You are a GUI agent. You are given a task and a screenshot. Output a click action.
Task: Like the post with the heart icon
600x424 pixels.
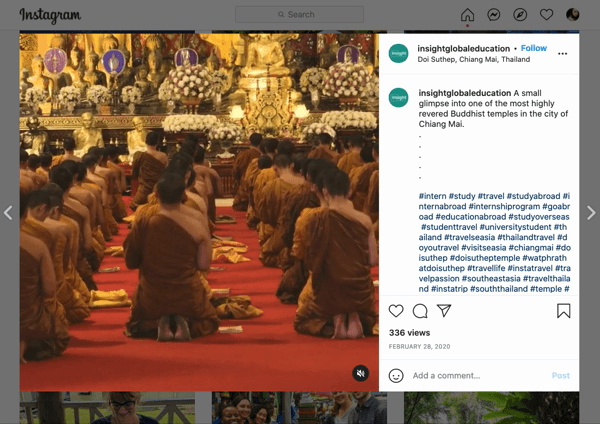tap(396, 311)
